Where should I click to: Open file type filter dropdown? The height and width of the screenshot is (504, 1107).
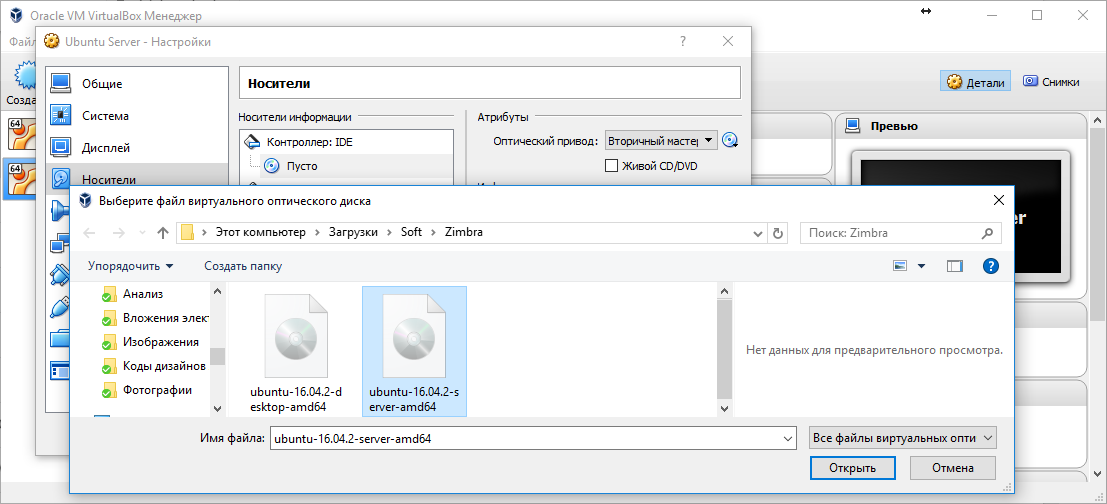[x=902, y=438]
